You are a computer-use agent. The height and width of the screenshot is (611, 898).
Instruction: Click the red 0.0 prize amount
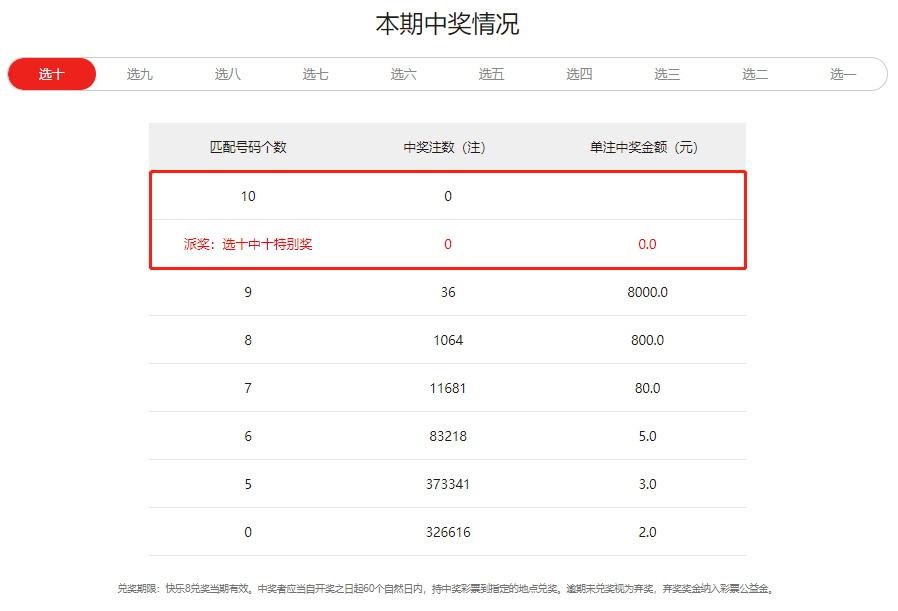647,244
